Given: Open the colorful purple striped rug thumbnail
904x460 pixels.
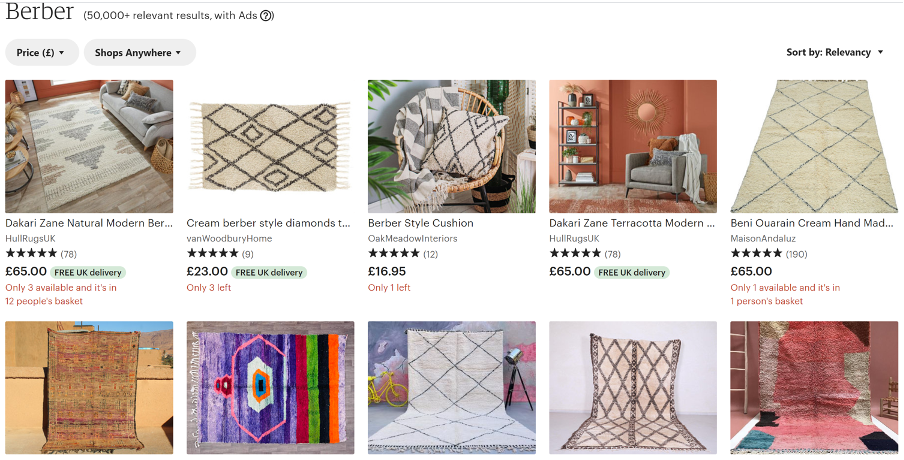Looking at the screenshot, I should pyautogui.click(x=270, y=387).
